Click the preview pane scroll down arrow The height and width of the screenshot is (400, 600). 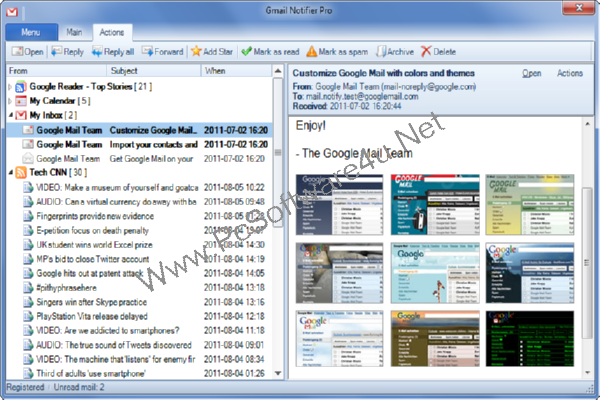(587, 372)
